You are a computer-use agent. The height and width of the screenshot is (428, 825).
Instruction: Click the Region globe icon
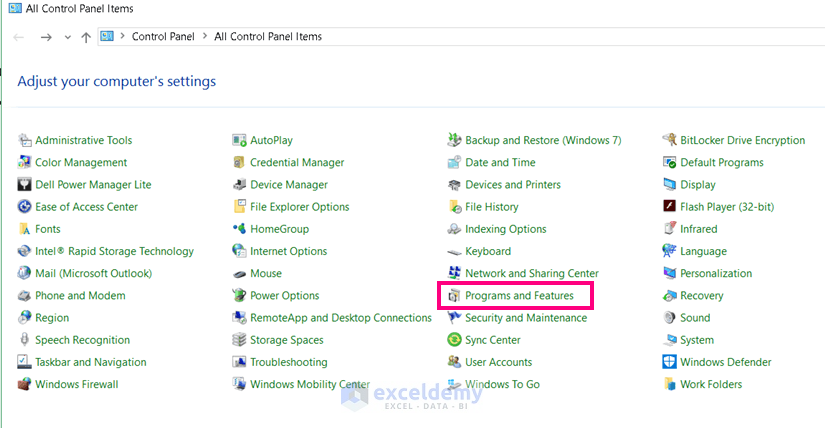[24, 317]
